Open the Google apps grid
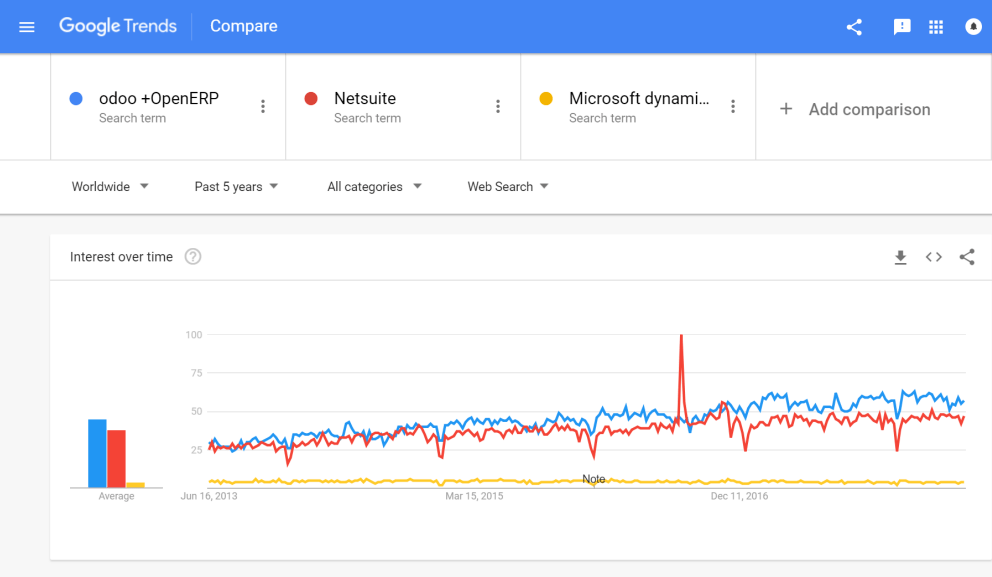This screenshot has width=992, height=577. point(936,27)
